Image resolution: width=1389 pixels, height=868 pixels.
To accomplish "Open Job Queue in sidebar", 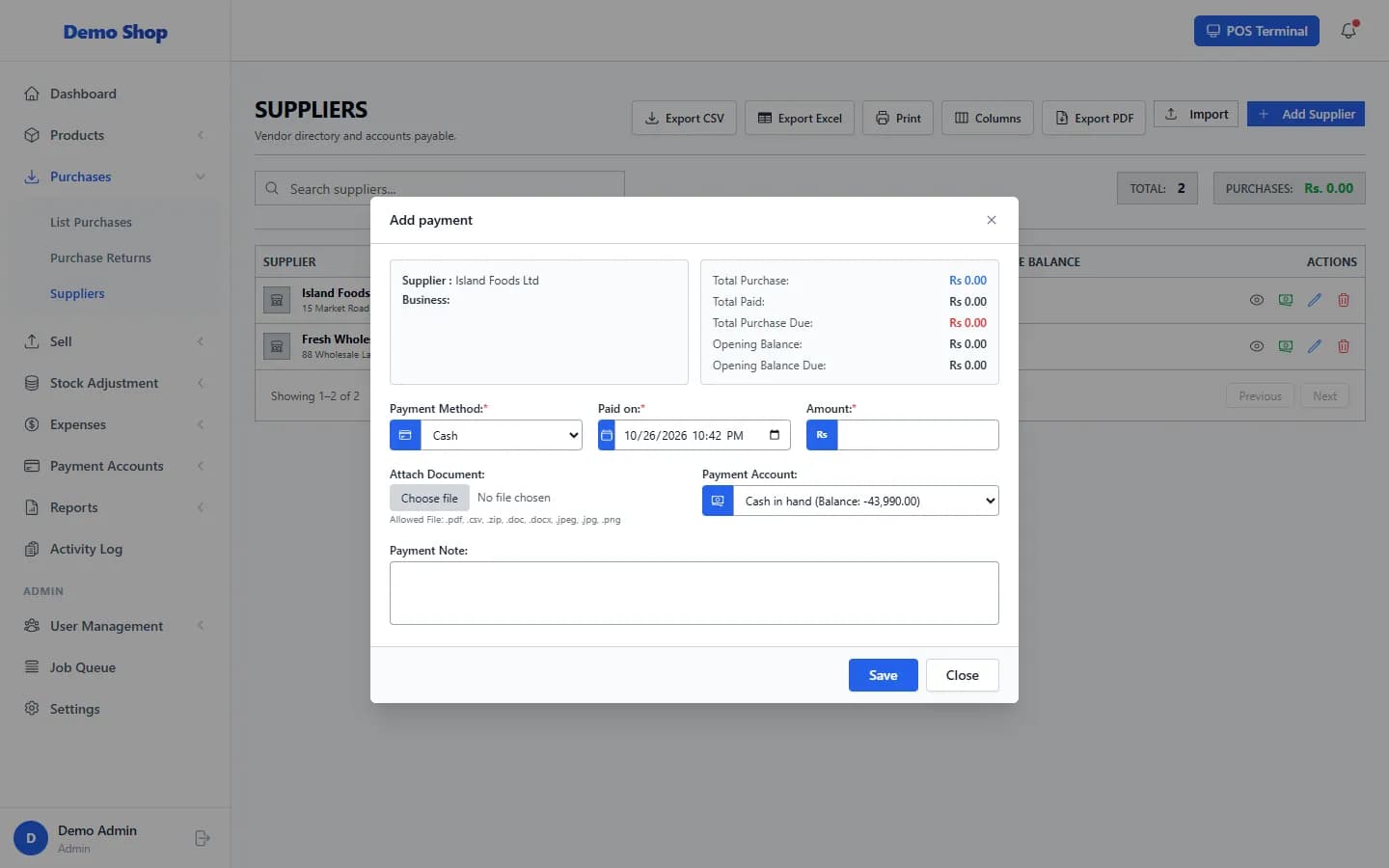I will tap(115, 667).
